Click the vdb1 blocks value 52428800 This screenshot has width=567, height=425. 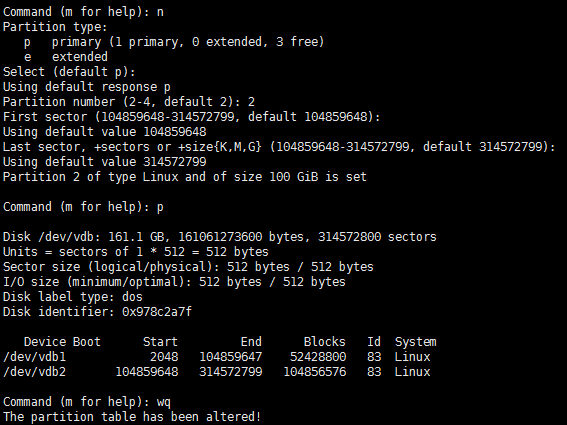pos(318,357)
